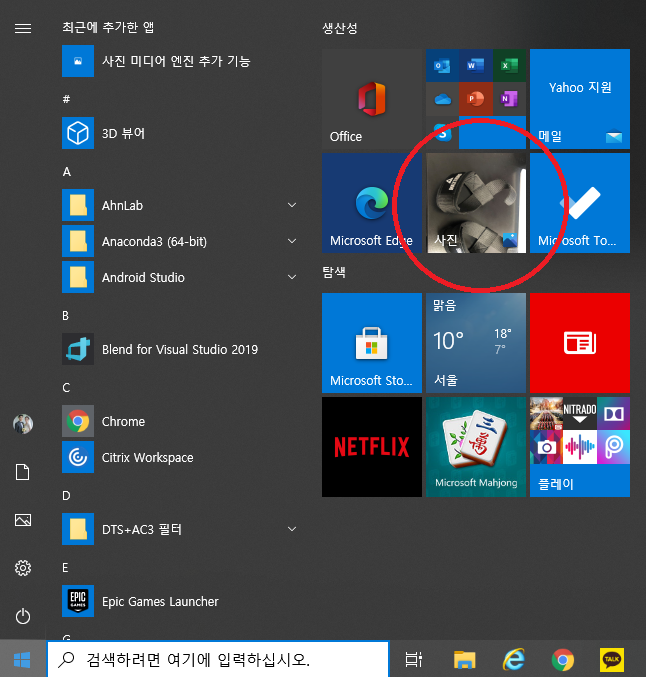Open the AhnLab folder icon
Image resolution: width=646 pixels, height=677 pixels.
tap(78, 205)
